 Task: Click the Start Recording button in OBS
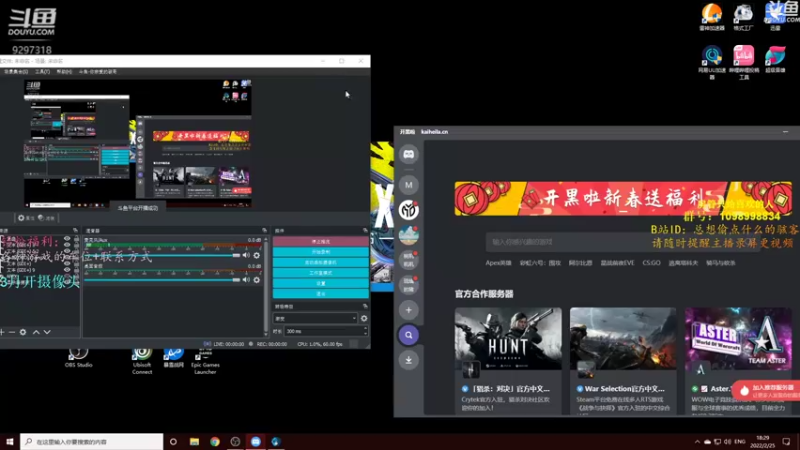tap(320, 252)
